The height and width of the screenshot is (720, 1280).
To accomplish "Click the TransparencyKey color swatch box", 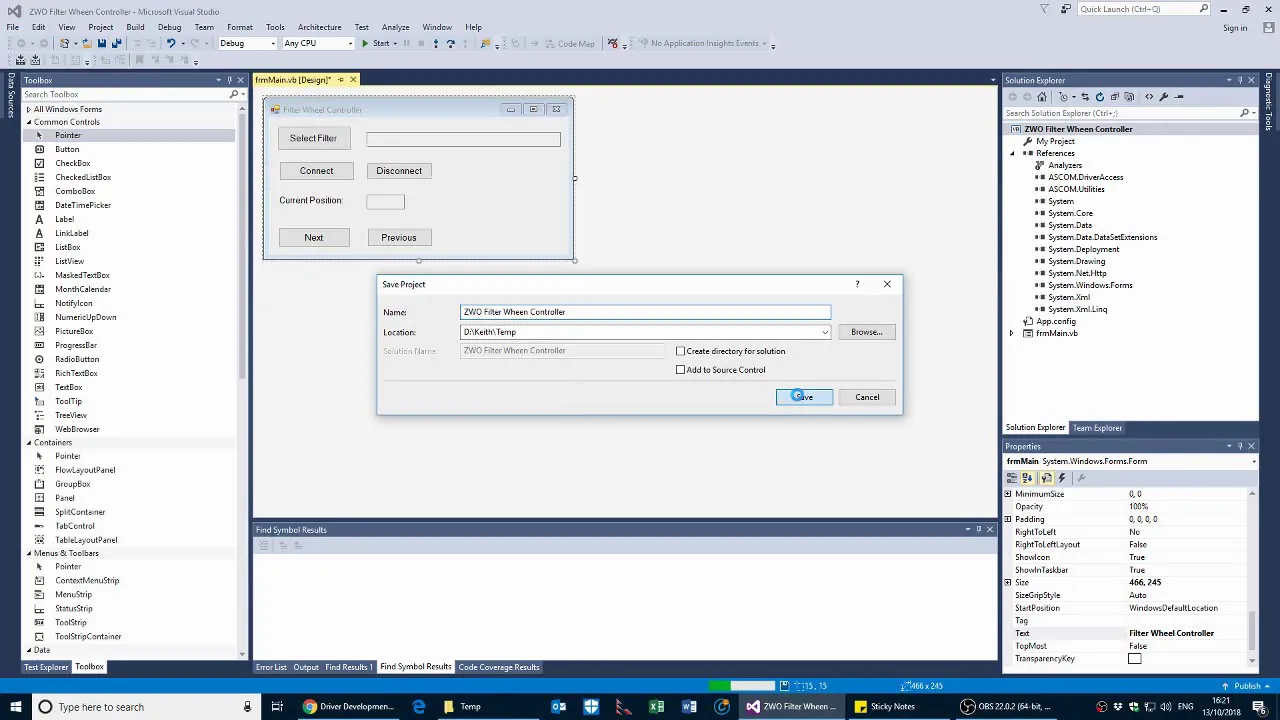I will tap(1134, 659).
